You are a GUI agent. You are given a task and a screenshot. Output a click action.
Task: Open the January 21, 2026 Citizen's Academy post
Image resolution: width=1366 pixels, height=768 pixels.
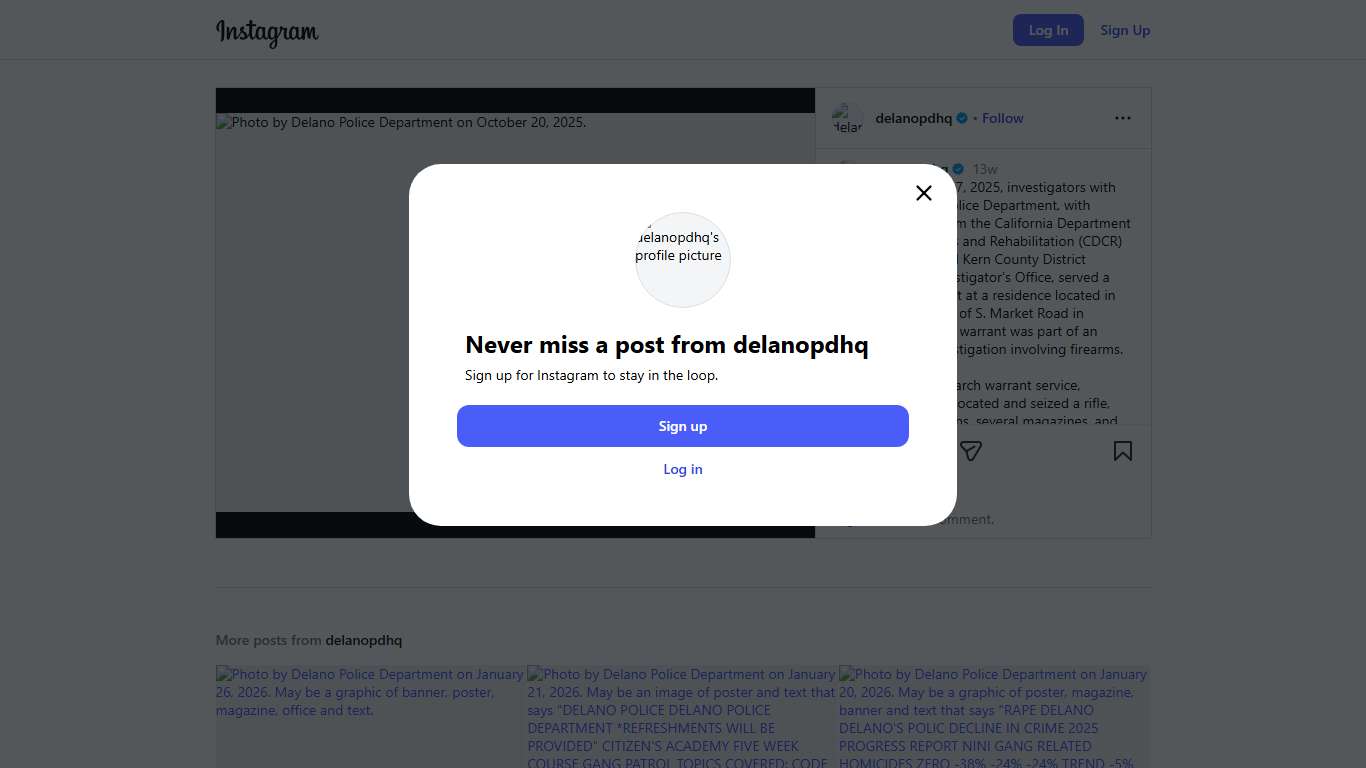(x=682, y=715)
